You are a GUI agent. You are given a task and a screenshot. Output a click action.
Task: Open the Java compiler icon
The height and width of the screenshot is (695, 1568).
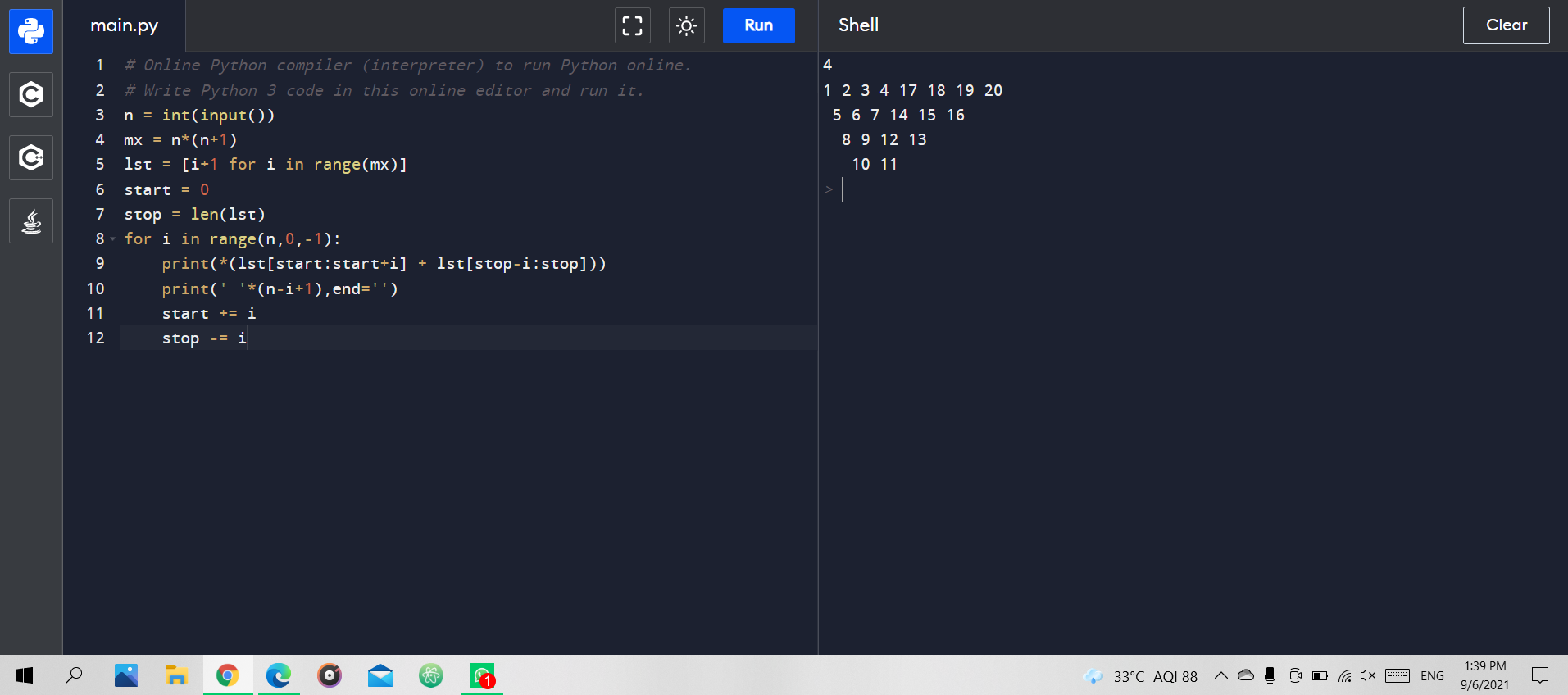[x=31, y=221]
